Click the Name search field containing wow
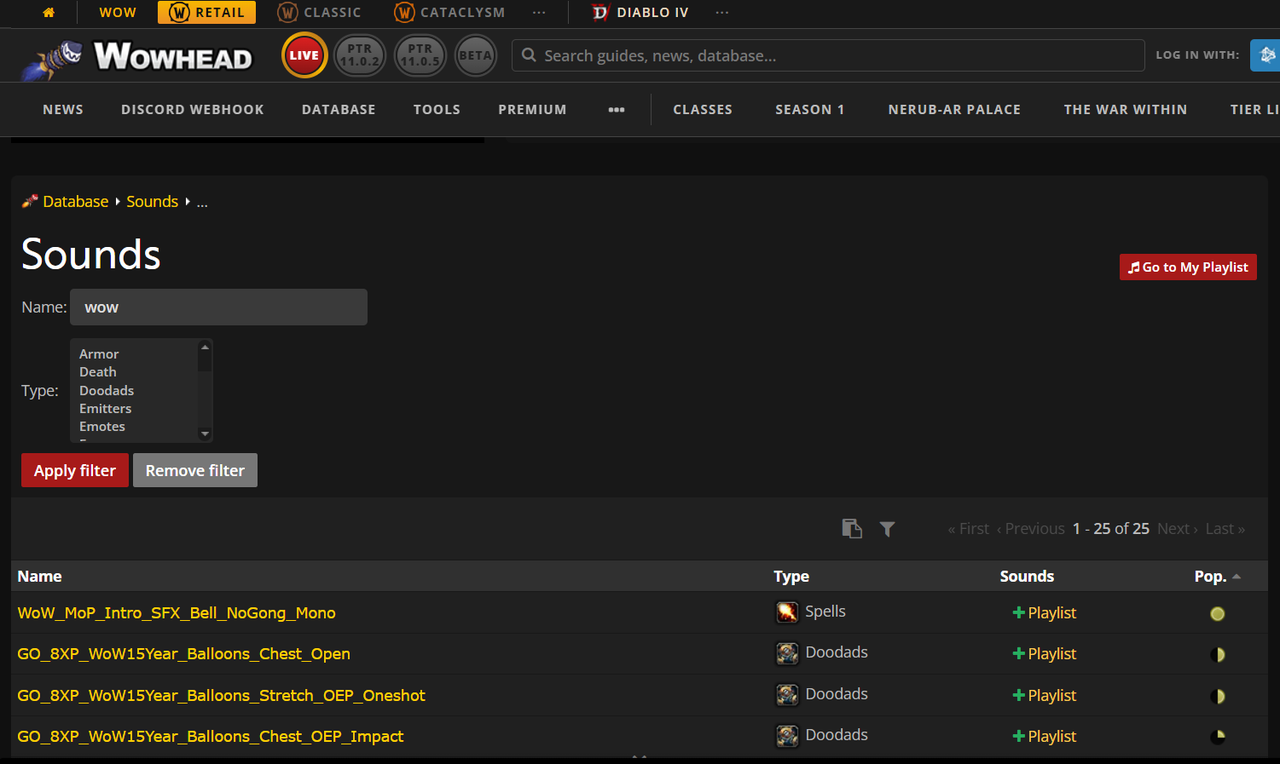The width and height of the screenshot is (1280, 764). point(218,307)
